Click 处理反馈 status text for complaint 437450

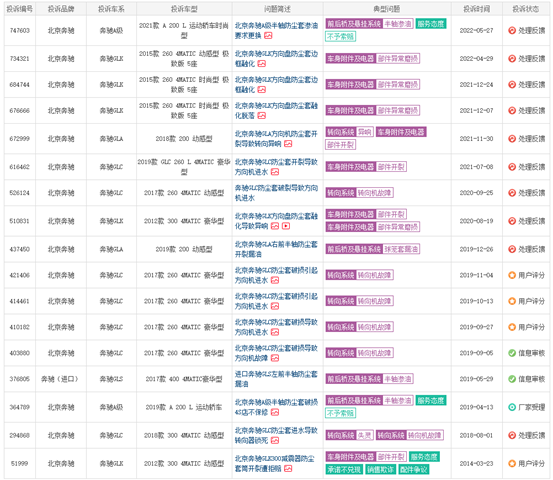531,249
